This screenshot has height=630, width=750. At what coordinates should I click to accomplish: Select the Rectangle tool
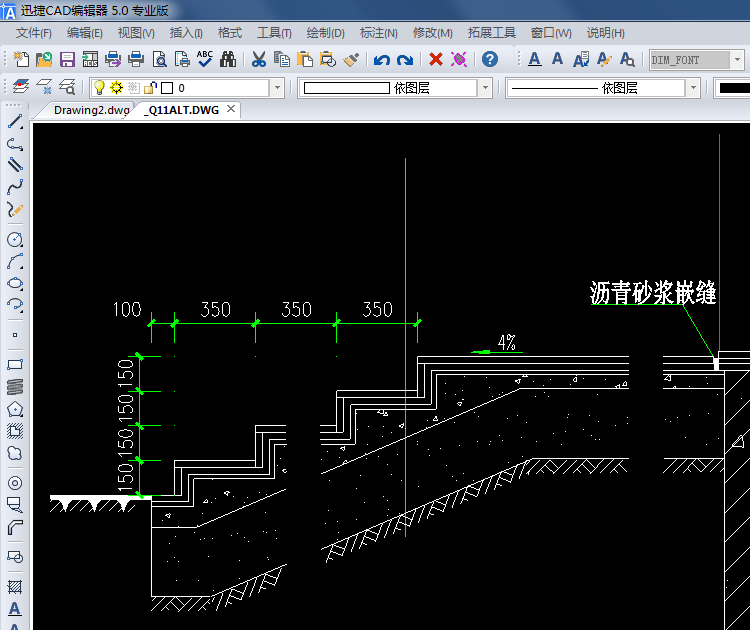coord(15,365)
